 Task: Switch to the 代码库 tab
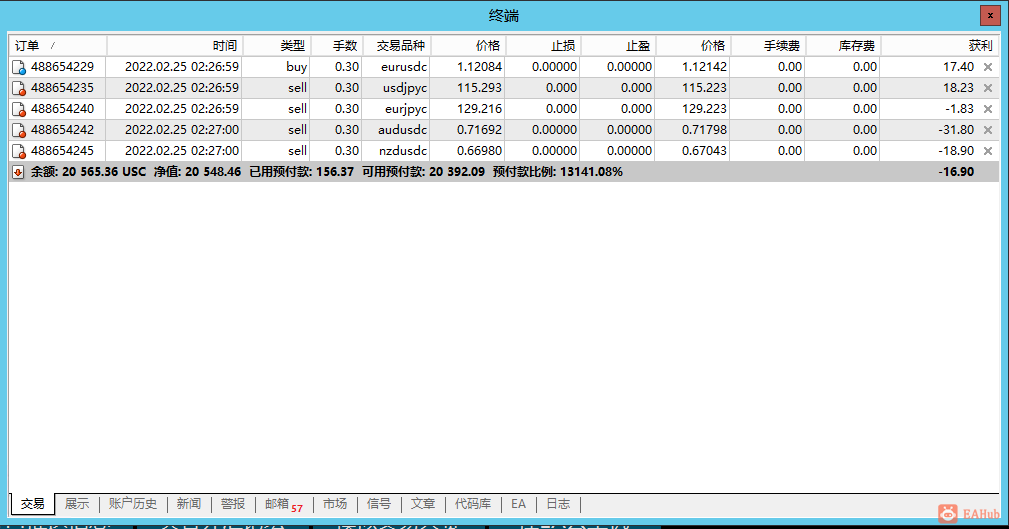pos(472,504)
